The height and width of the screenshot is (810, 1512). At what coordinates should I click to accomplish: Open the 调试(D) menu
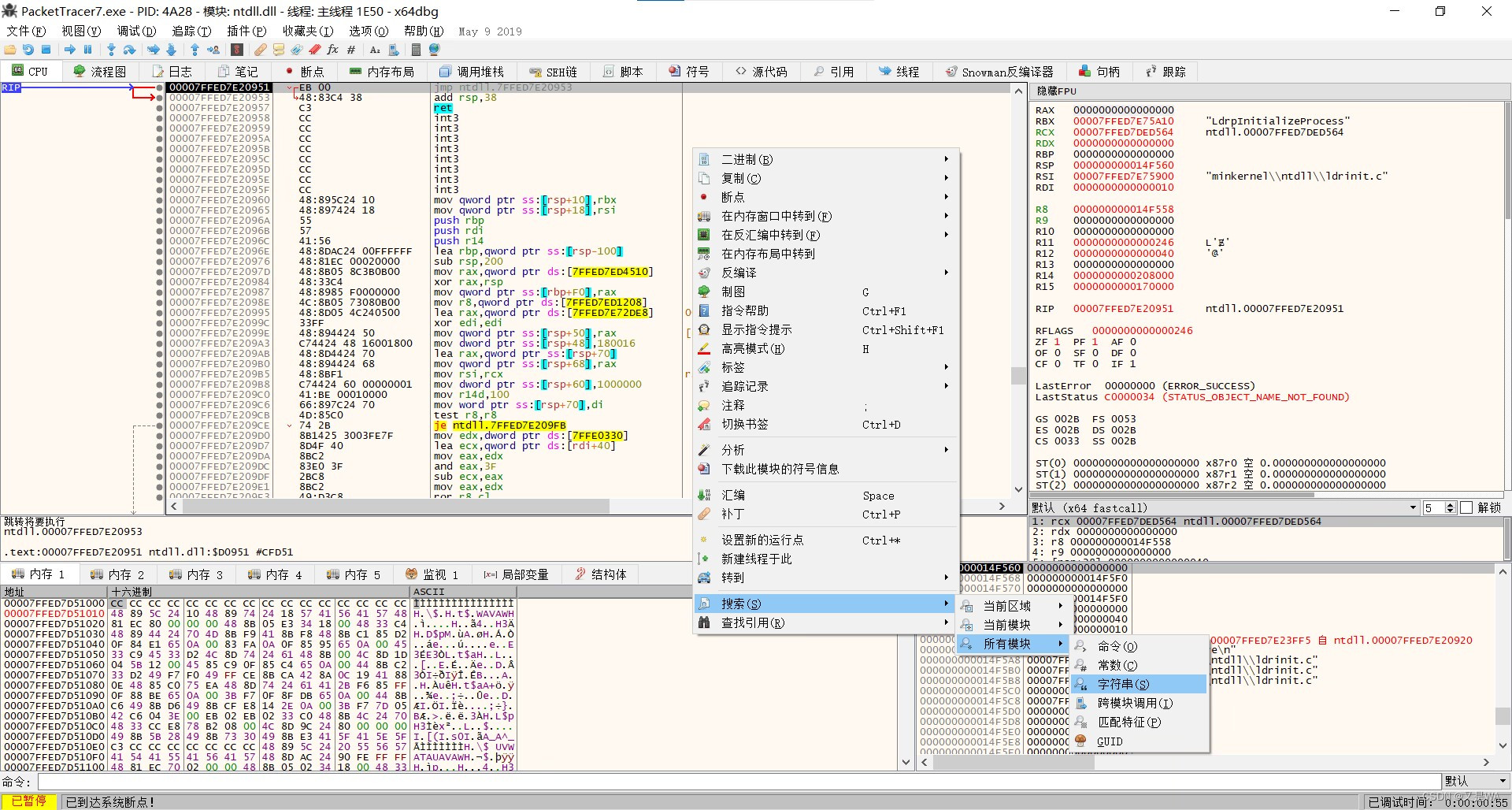(x=136, y=31)
